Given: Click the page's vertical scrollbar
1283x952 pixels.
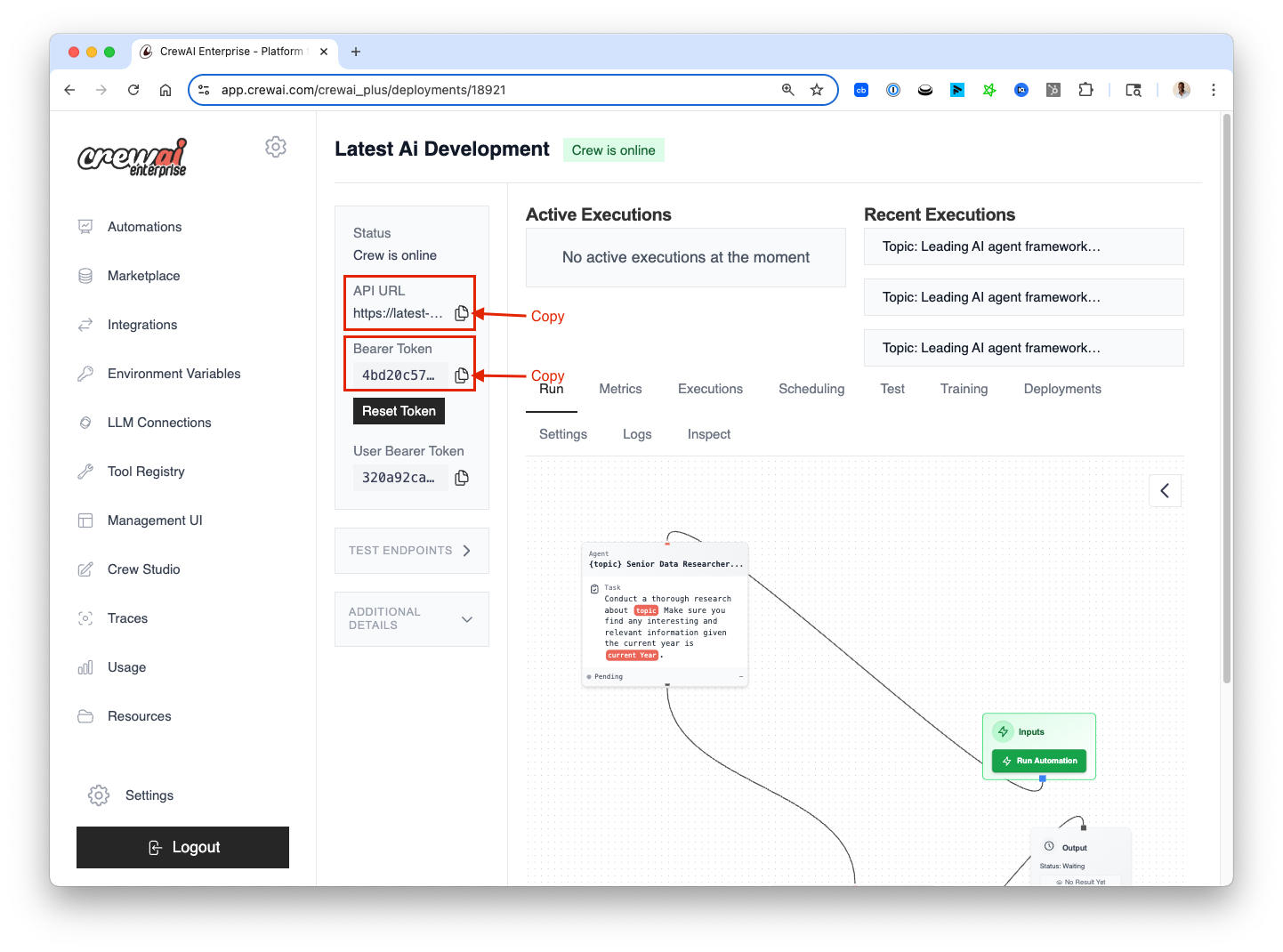Looking at the screenshot, I should point(1227,400).
